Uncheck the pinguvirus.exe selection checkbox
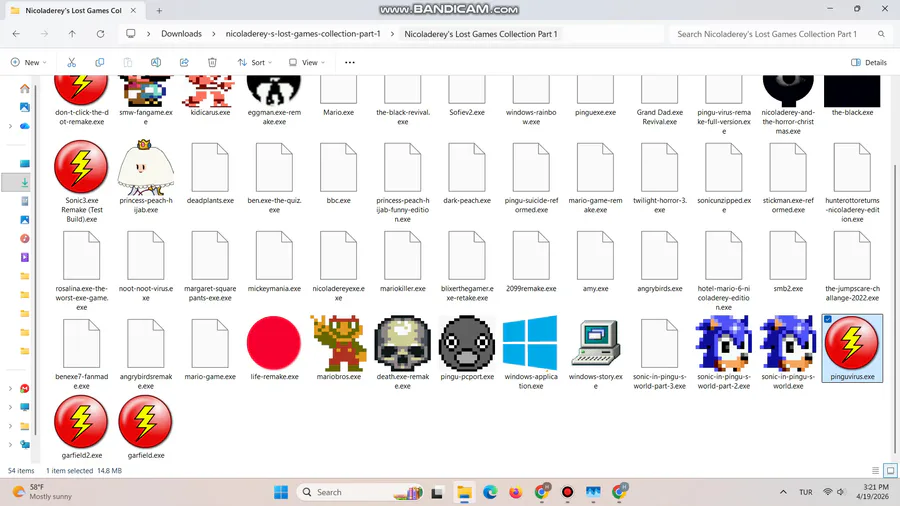 tap(828, 319)
